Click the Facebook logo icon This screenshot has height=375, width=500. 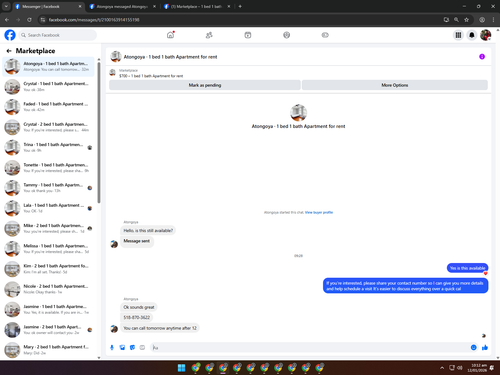pos(10,35)
